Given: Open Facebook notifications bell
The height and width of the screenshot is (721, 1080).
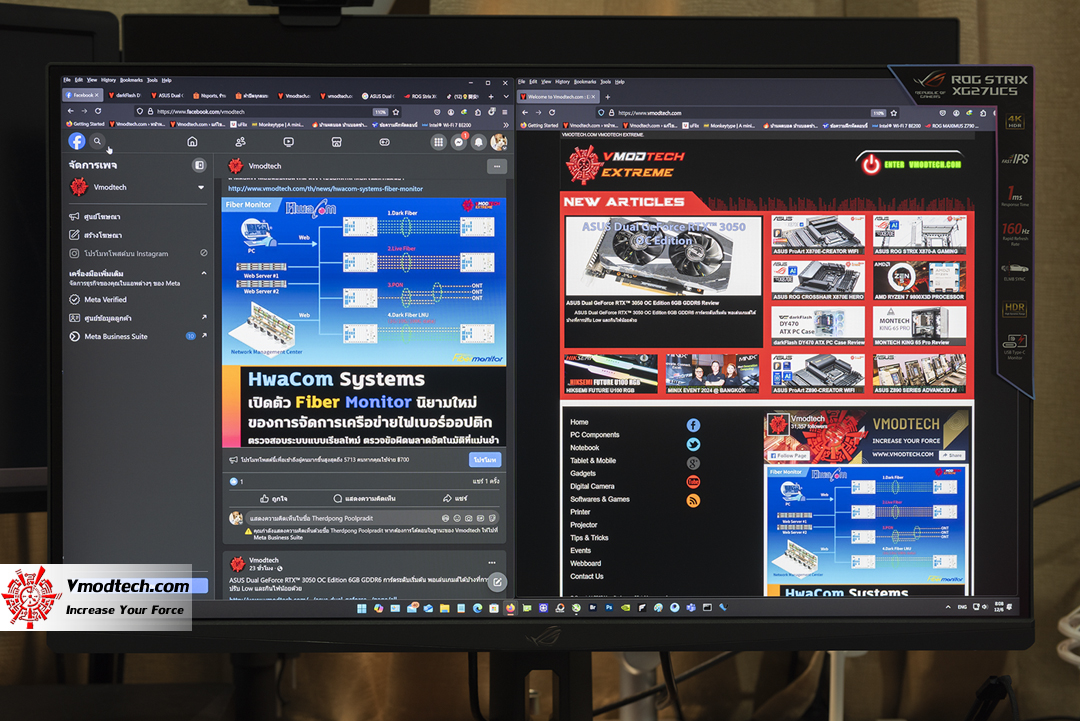Looking at the screenshot, I should [479, 143].
